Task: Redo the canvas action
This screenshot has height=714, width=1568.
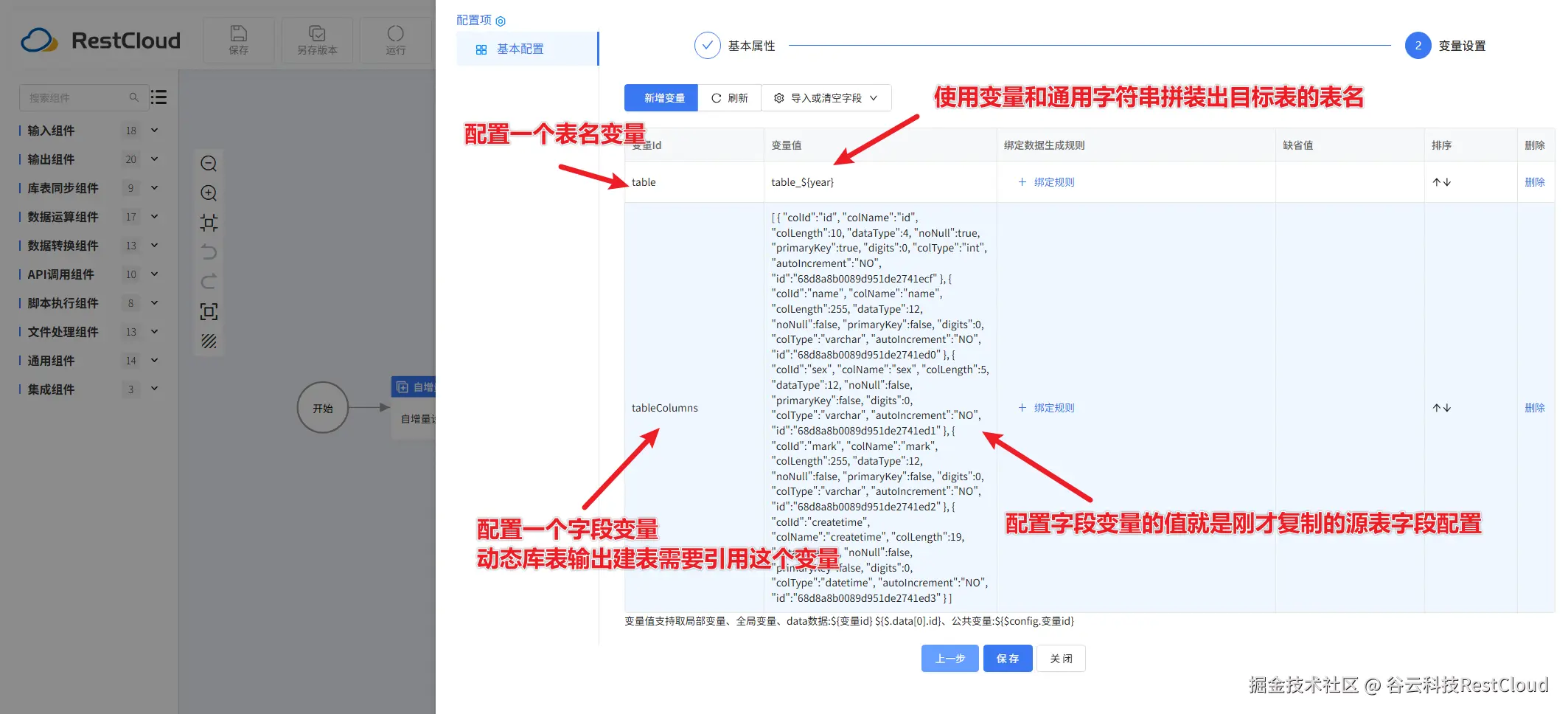Action: [x=209, y=282]
